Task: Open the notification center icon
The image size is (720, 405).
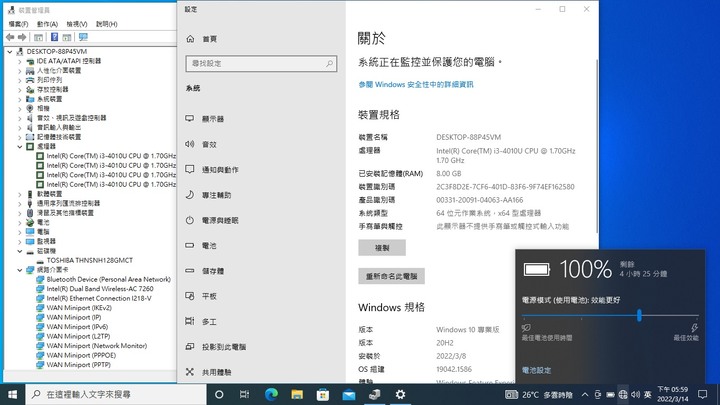Action: point(702,394)
